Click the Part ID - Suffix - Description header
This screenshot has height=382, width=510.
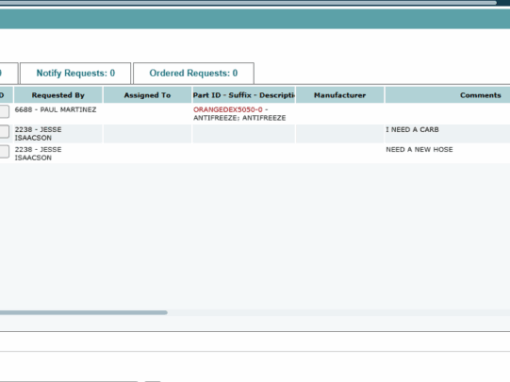[244, 95]
